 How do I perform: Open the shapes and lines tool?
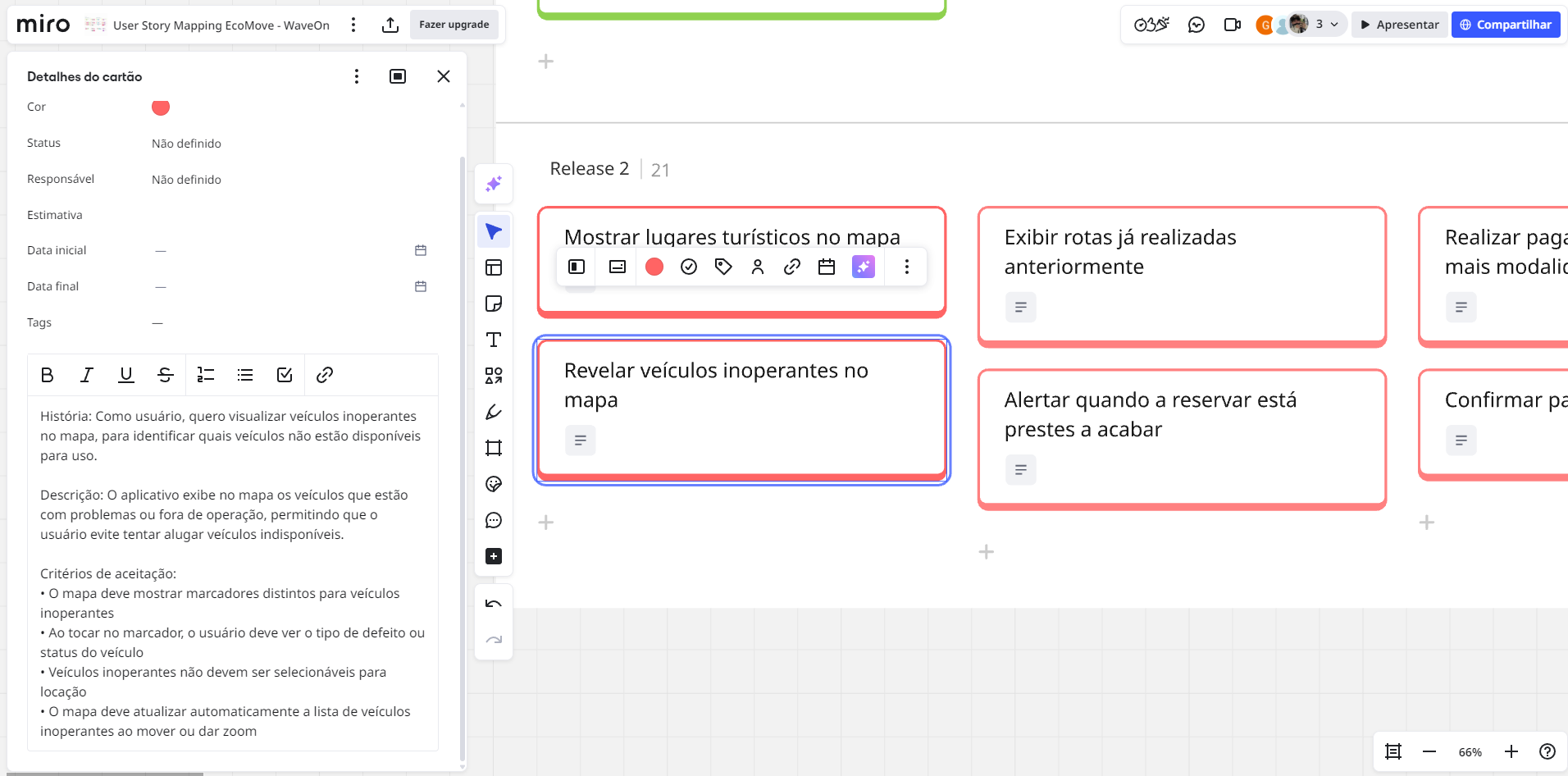(494, 377)
